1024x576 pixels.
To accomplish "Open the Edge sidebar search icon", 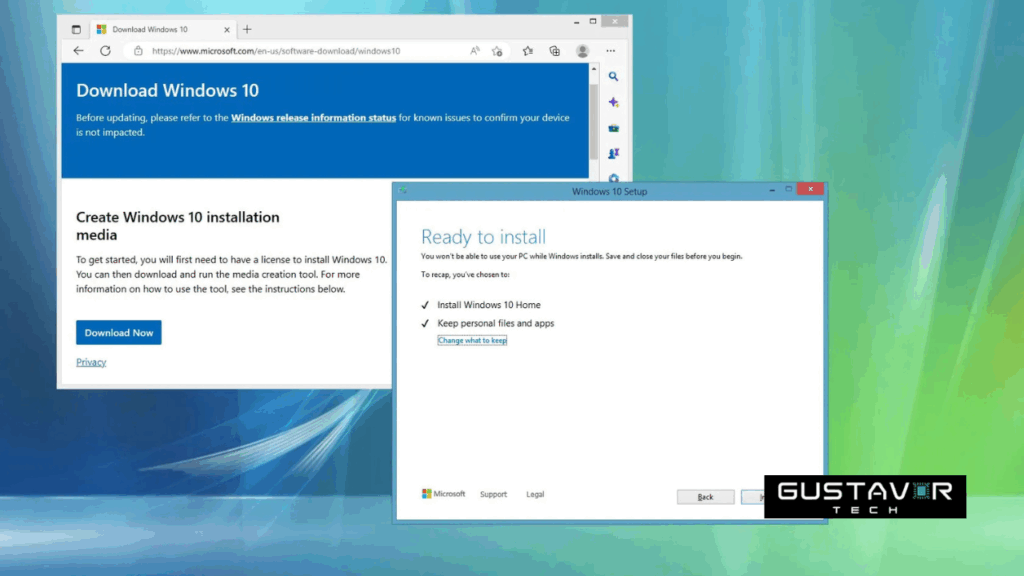I will (613, 76).
